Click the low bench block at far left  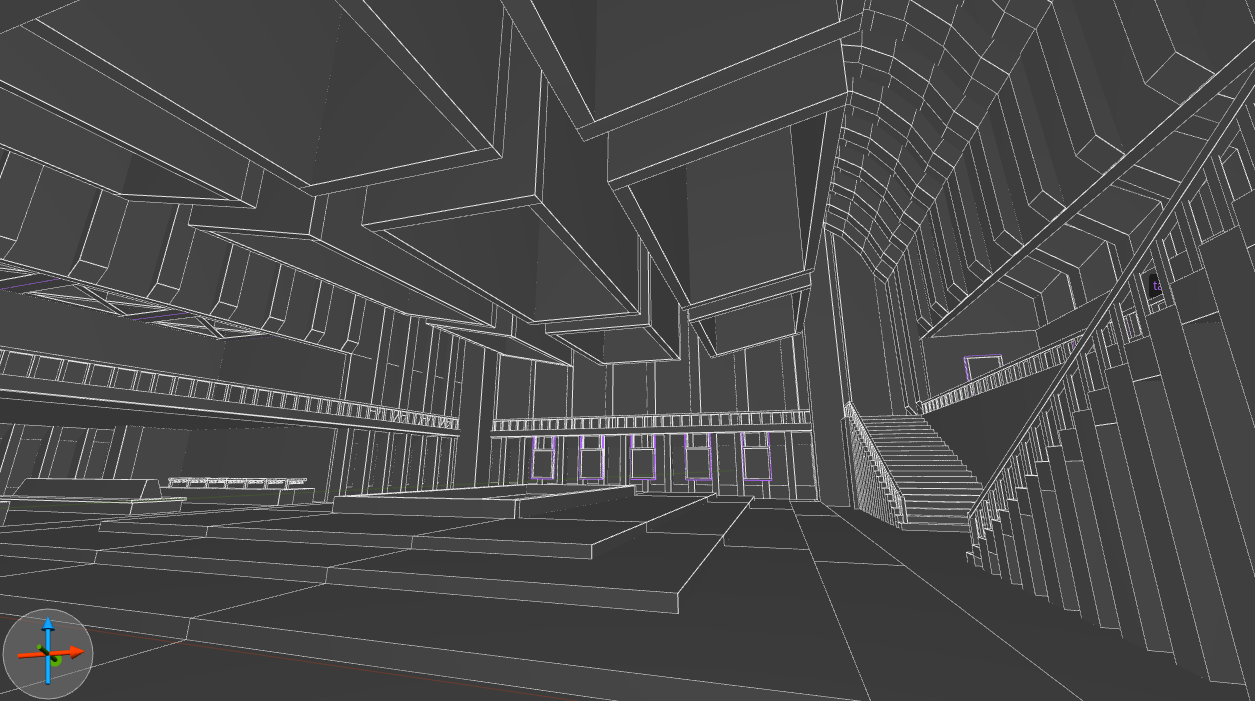pyautogui.click(x=85, y=489)
